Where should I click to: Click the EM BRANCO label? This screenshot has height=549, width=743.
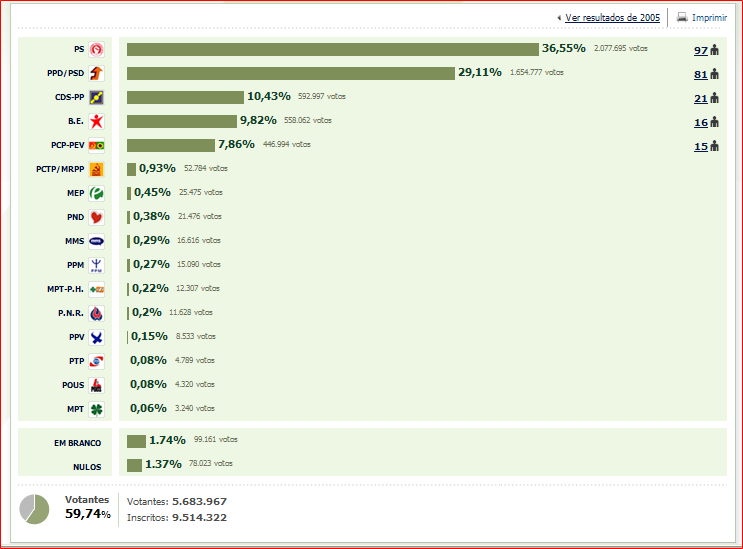77,443
